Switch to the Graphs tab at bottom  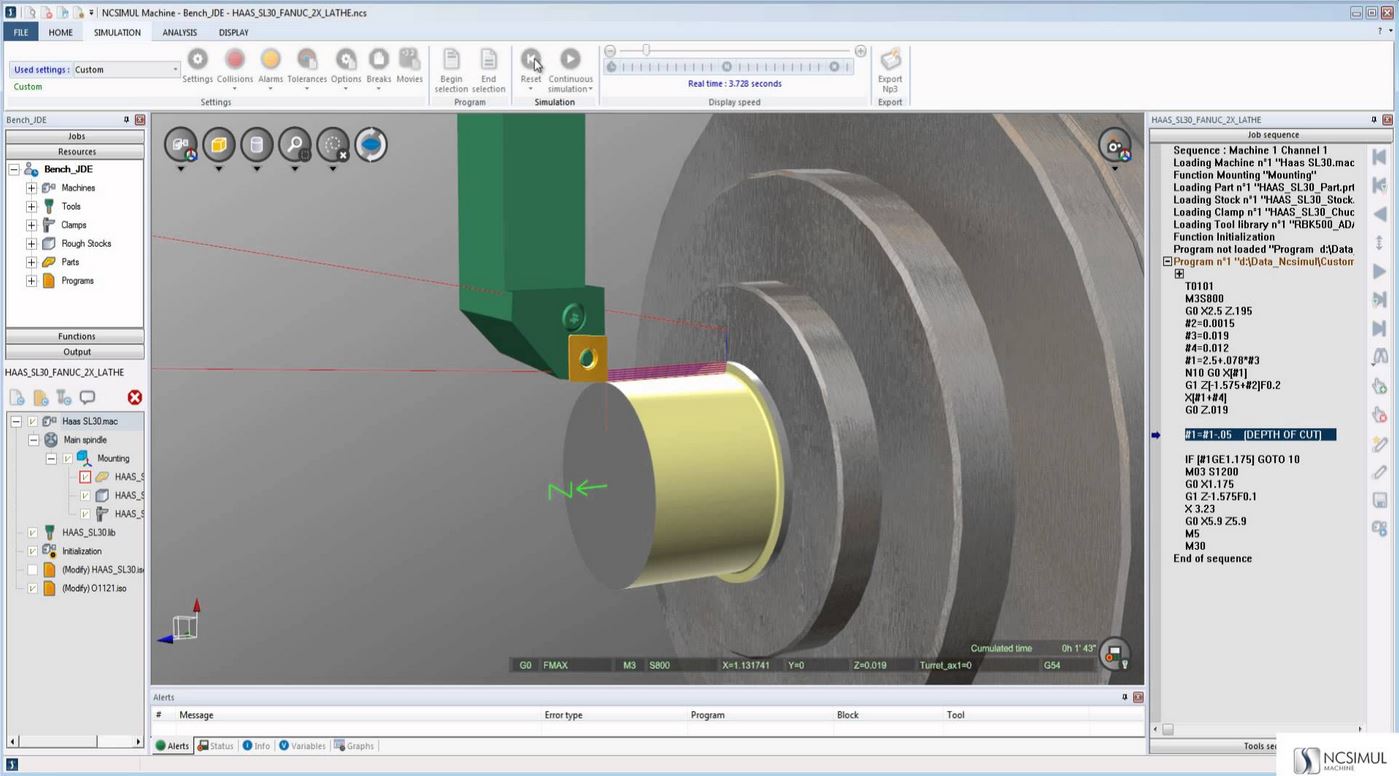[x=354, y=746]
